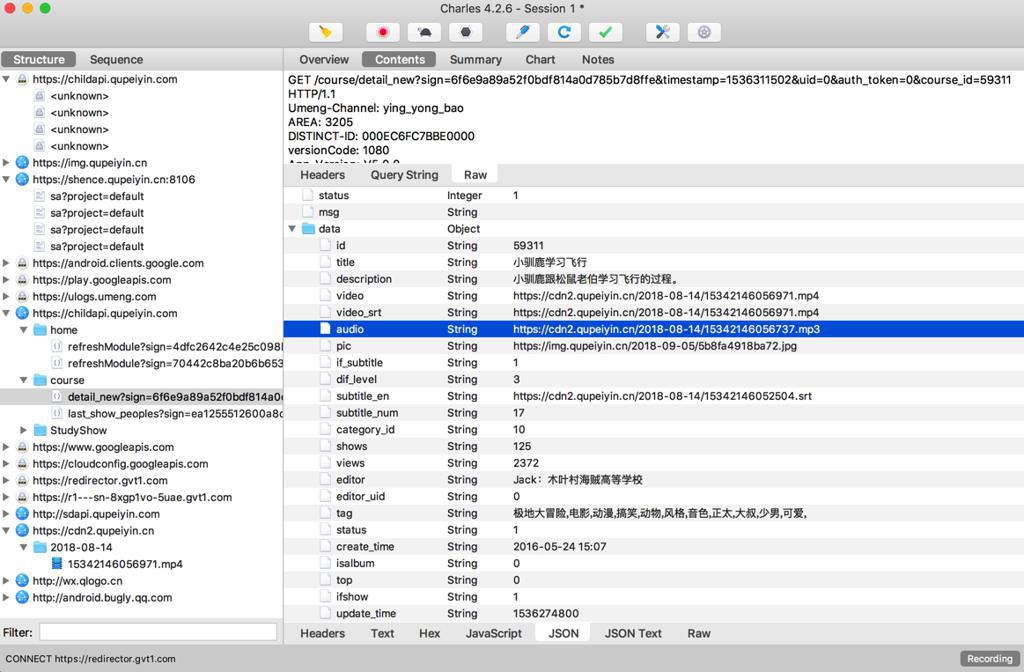Click the globe icon for android.bugly.qq.com
Viewport: 1024px width, 672px height.
[22, 598]
